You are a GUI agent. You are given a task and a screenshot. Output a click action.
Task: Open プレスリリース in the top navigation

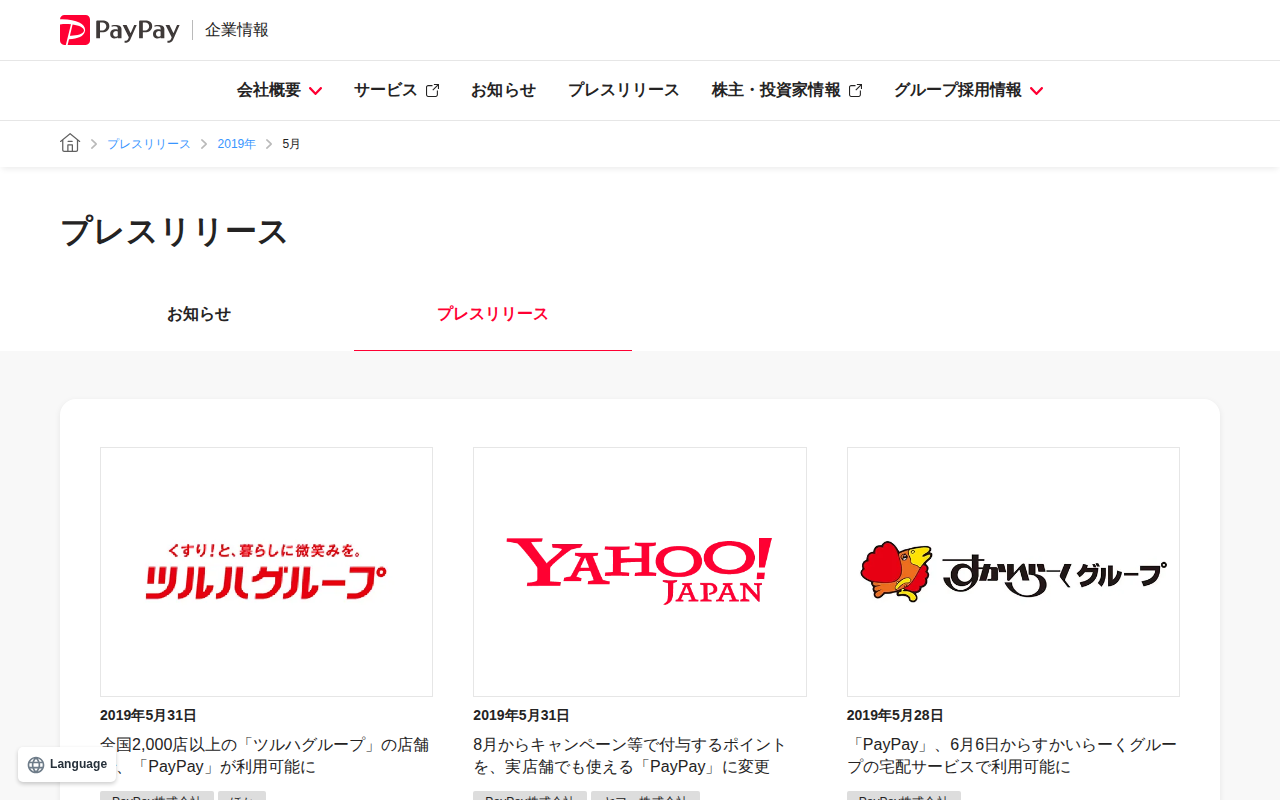624,90
